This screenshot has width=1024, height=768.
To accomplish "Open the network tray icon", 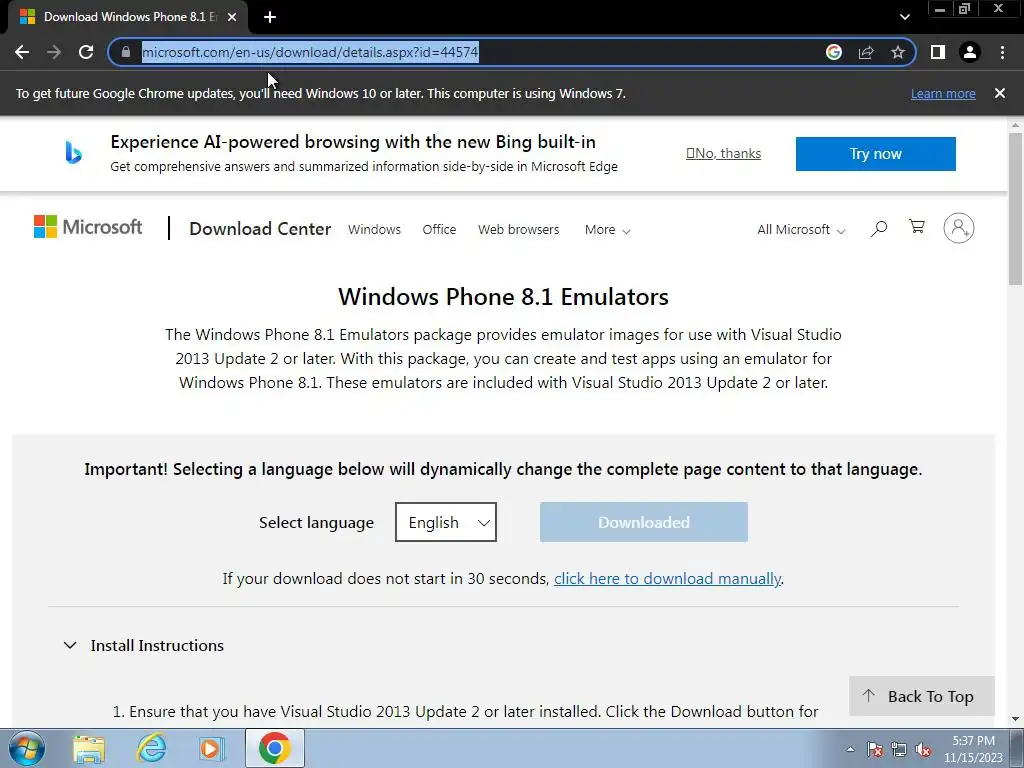I will click(x=899, y=750).
